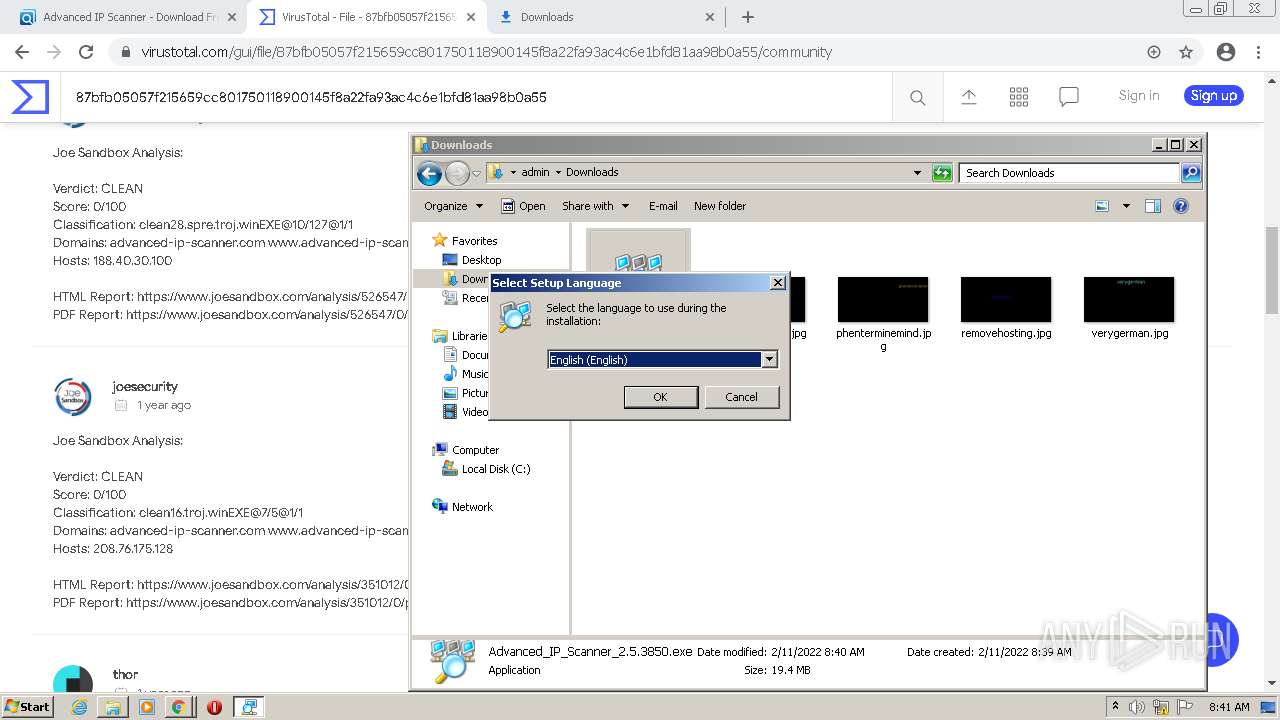Viewport: 1280px width, 720px height.
Task: Click the Search Downloads magnifier icon
Action: coord(1190,173)
